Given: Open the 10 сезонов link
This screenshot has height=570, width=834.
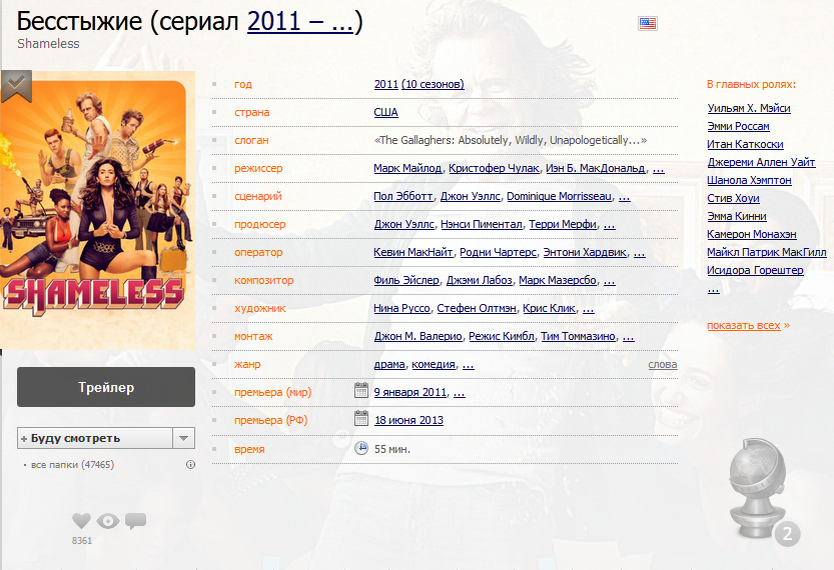Looking at the screenshot, I should [x=433, y=84].
